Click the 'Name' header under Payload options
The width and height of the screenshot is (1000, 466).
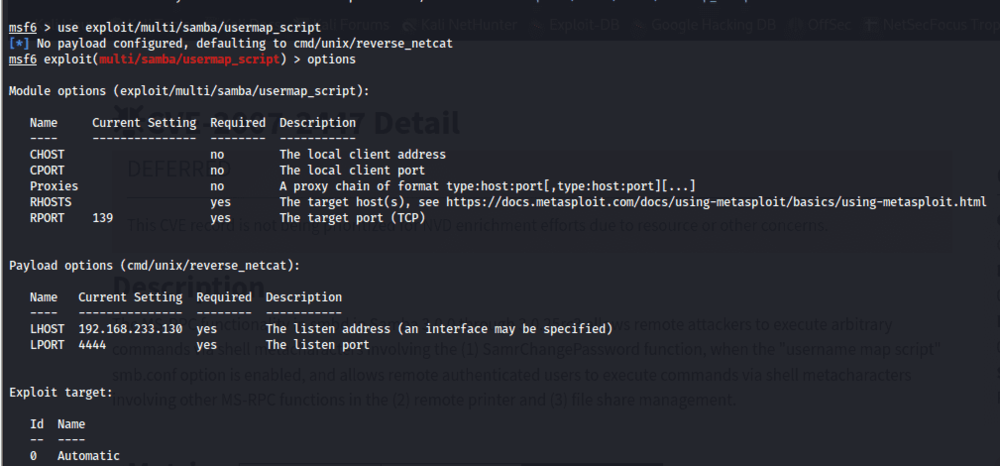tap(43, 297)
